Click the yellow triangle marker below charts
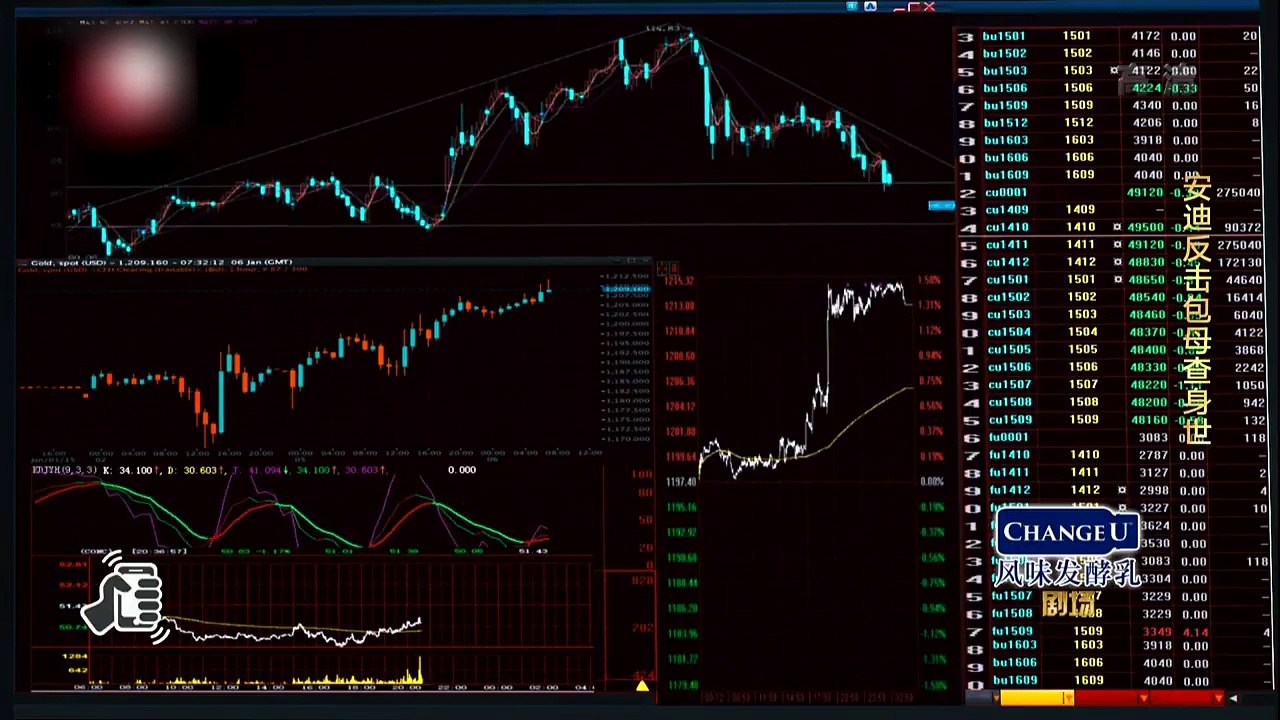1280x720 pixels. pos(642,685)
